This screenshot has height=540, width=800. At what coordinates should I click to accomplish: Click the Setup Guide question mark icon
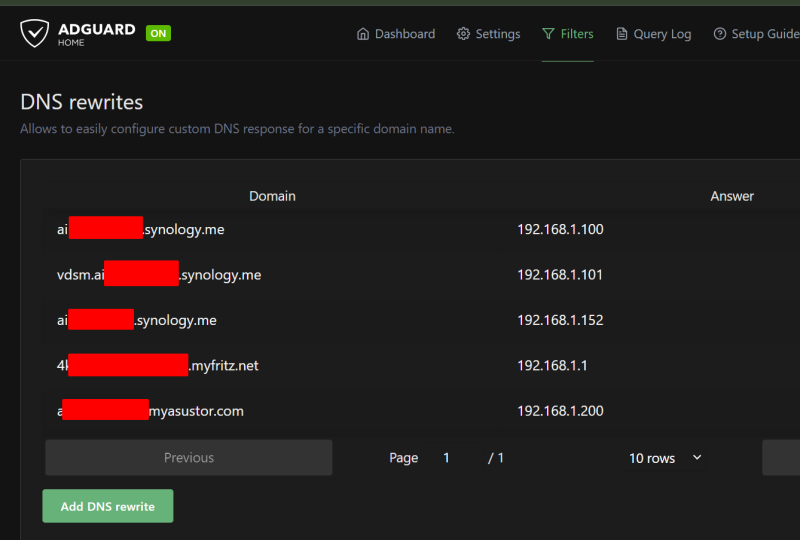click(x=719, y=34)
